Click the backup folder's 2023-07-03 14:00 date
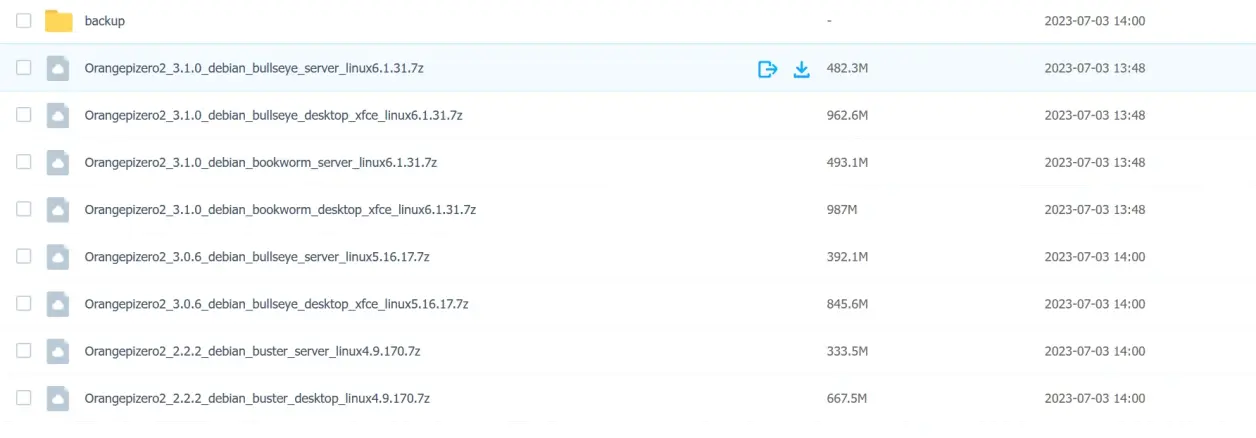The width and height of the screenshot is (1256, 438). click(x=1094, y=21)
